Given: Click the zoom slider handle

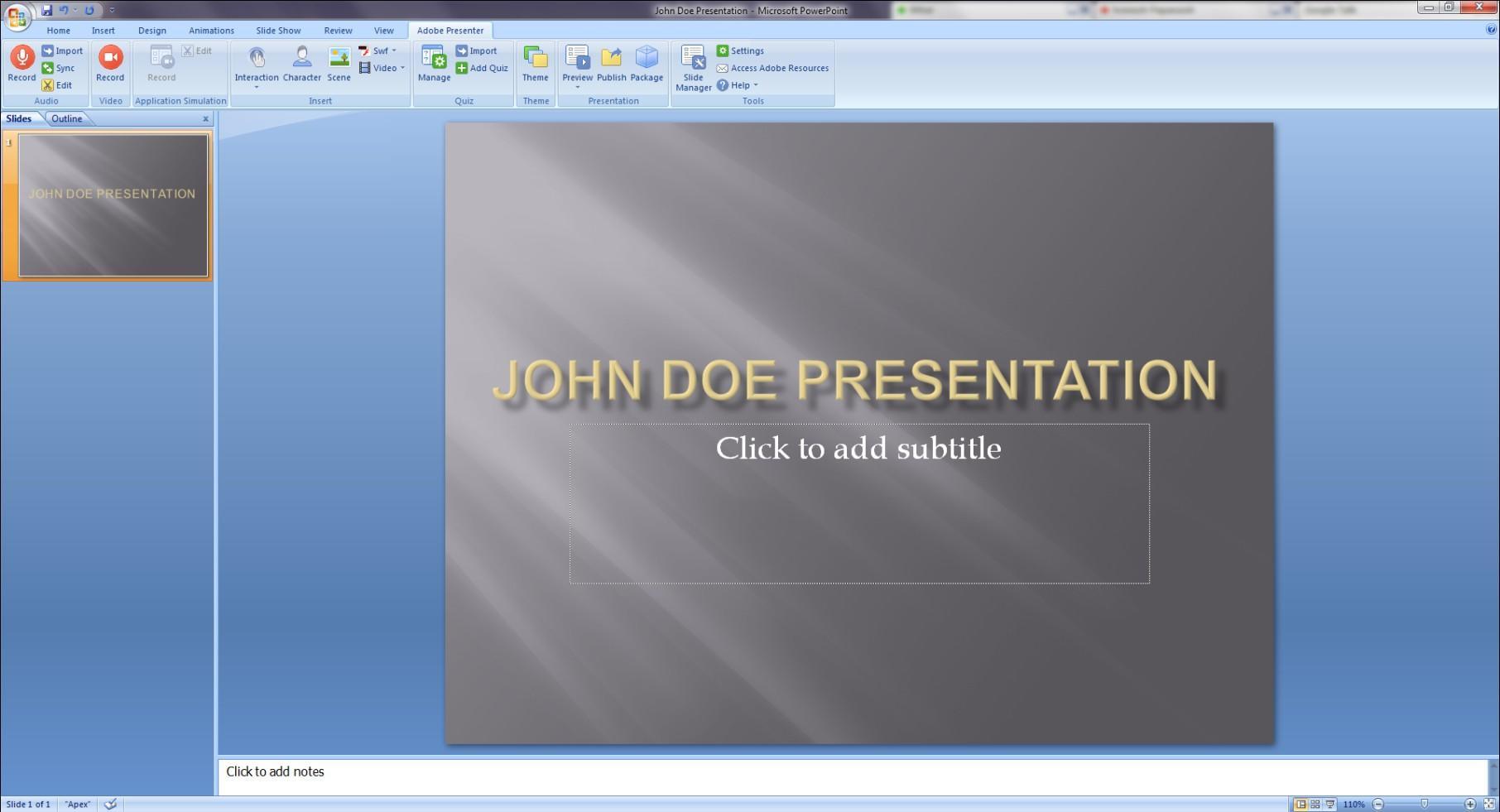Looking at the screenshot, I should point(1425,804).
